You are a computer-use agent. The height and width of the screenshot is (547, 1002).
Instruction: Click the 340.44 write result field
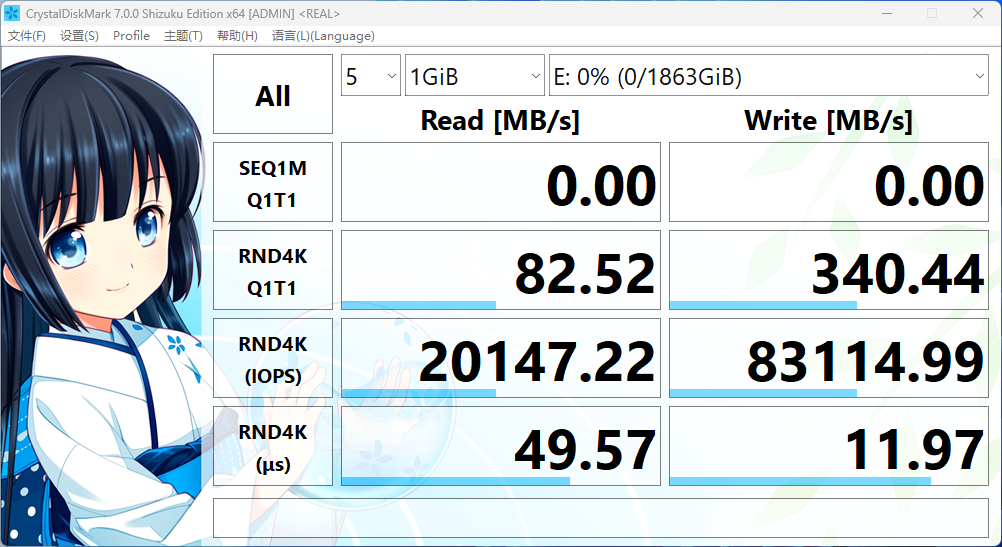pos(828,271)
